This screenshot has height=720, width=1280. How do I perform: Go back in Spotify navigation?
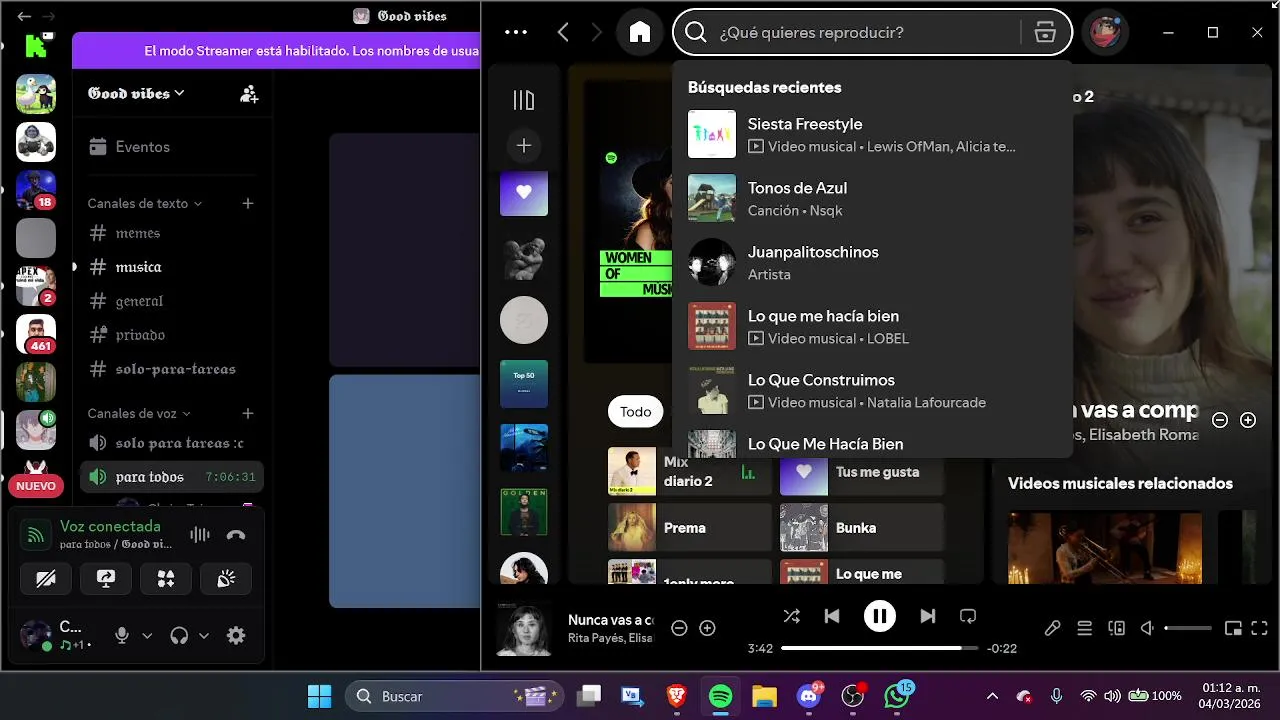[563, 32]
